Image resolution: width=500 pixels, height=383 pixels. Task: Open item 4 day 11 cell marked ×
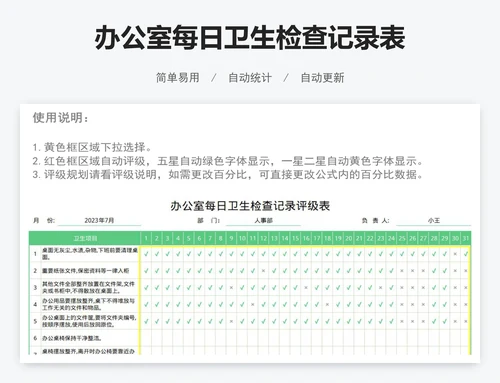(x=253, y=304)
